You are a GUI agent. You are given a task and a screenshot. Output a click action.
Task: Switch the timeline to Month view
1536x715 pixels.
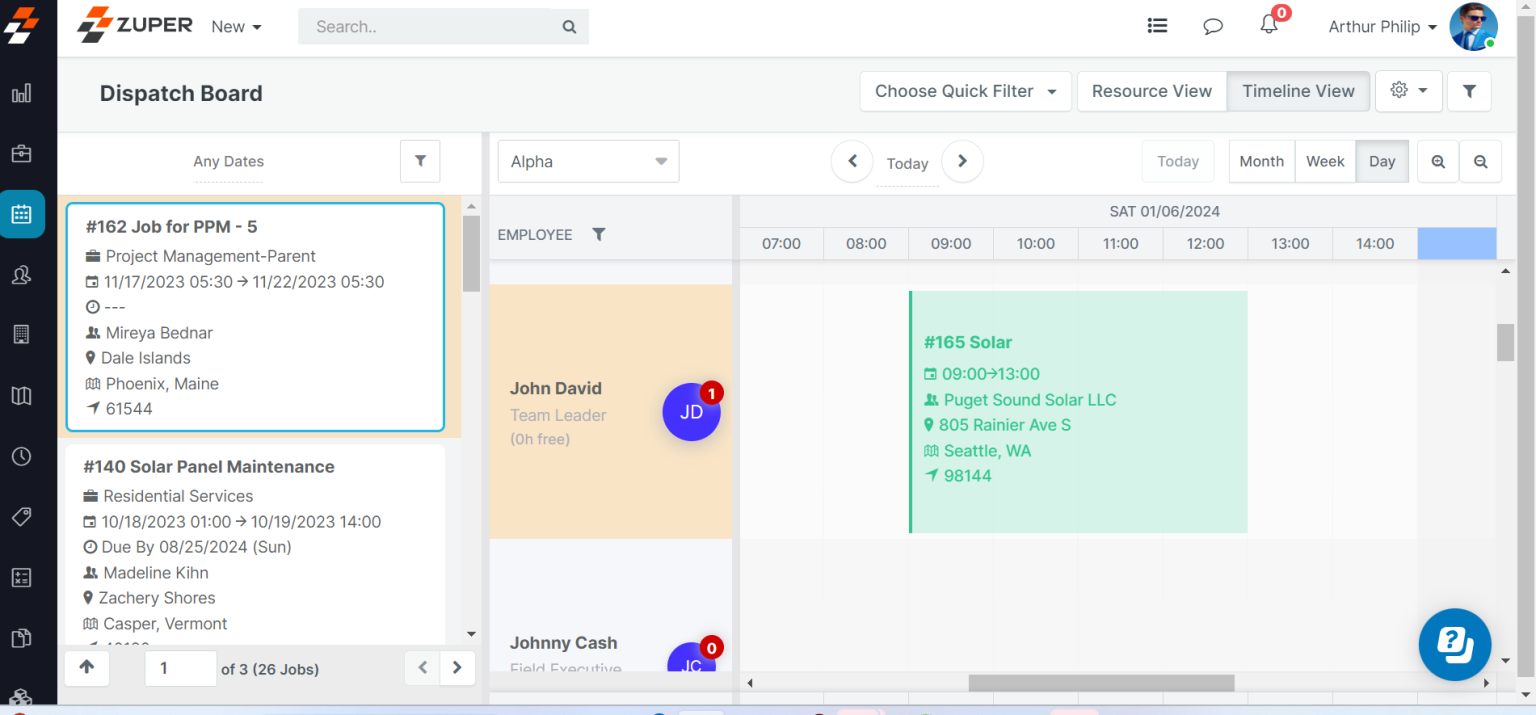click(x=1261, y=161)
